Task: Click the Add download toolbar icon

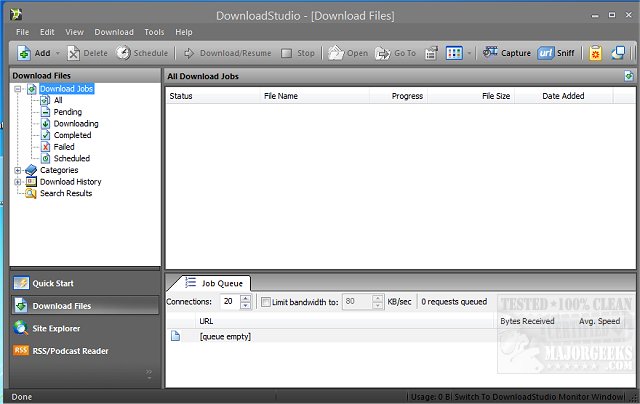Action: 24,53
